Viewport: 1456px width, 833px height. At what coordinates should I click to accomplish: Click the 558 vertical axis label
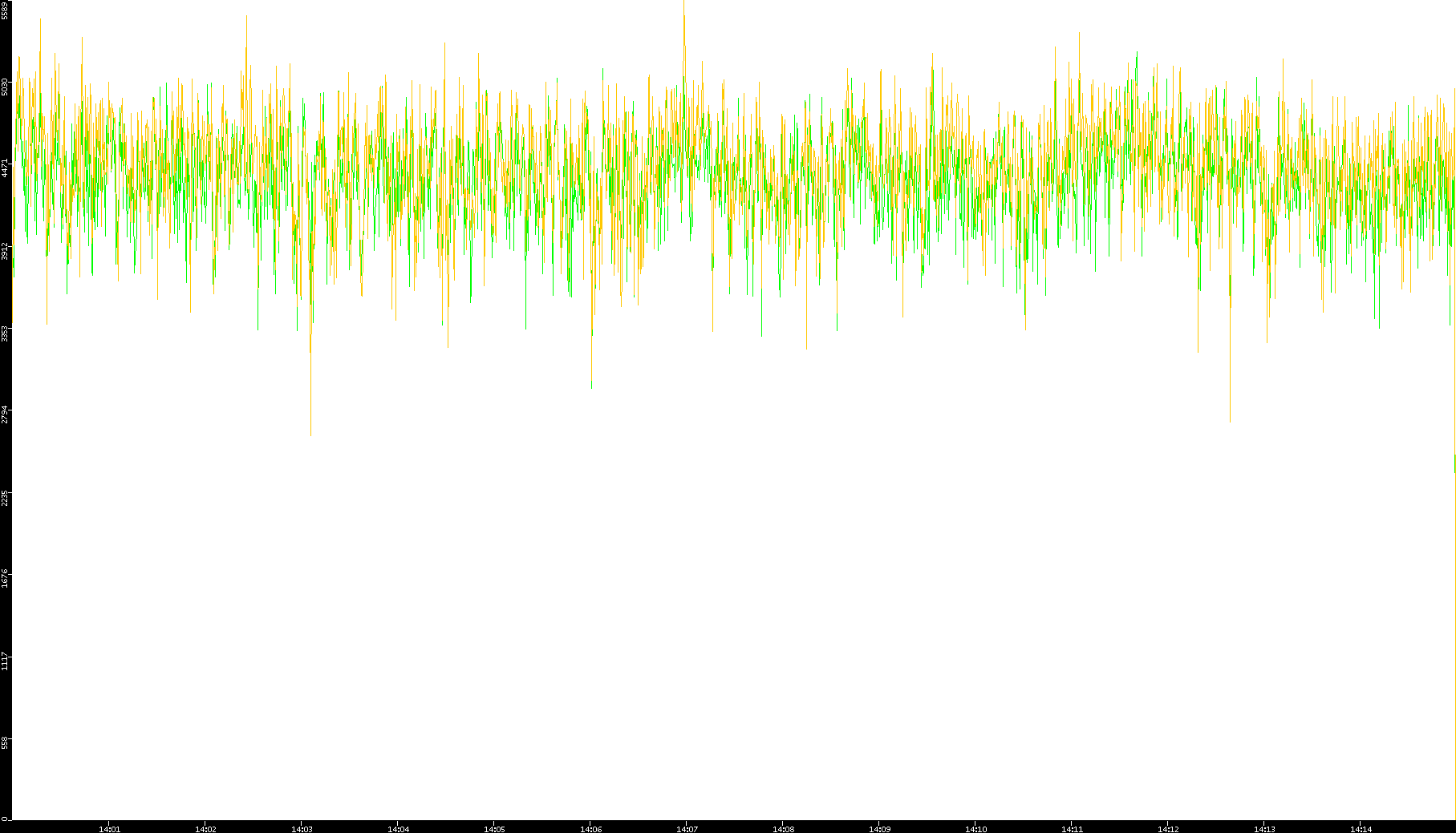(6, 742)
